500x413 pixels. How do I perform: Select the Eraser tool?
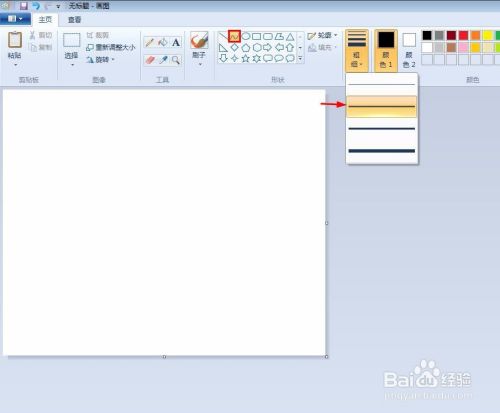tap(150, 60)
